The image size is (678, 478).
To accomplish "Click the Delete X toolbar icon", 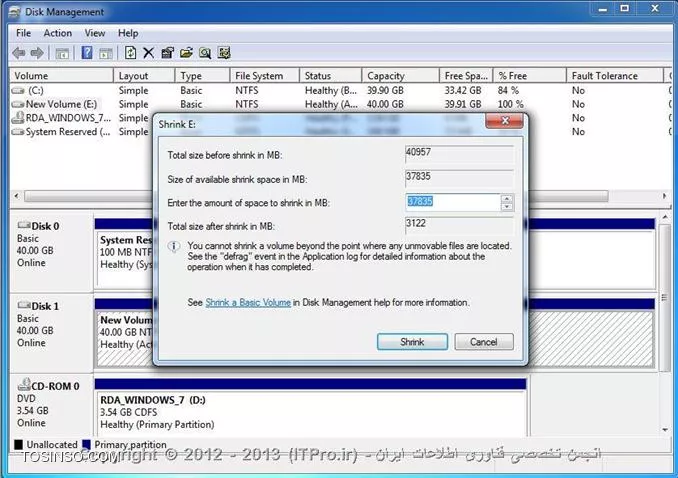I will (148, 53).
